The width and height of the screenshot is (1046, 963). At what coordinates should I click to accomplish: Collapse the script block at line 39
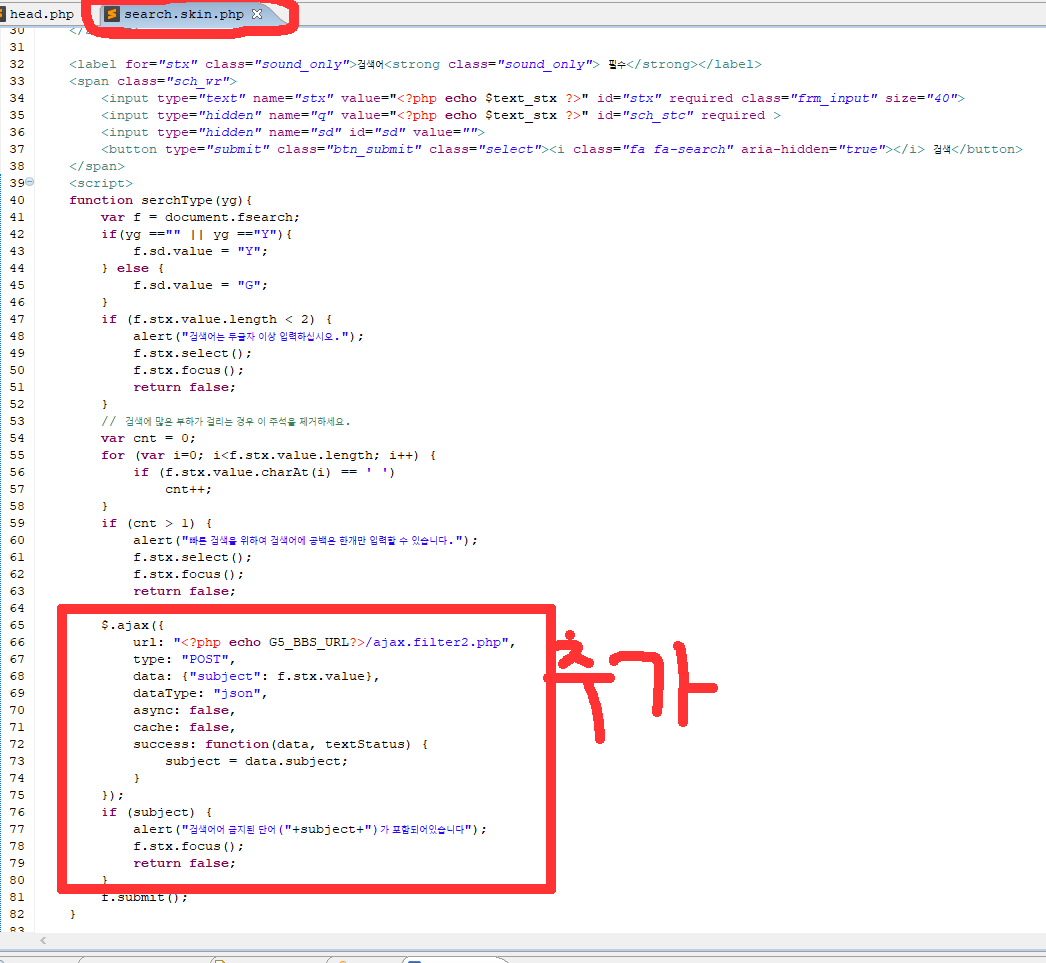pyautogui.click(x=29, y=183)
